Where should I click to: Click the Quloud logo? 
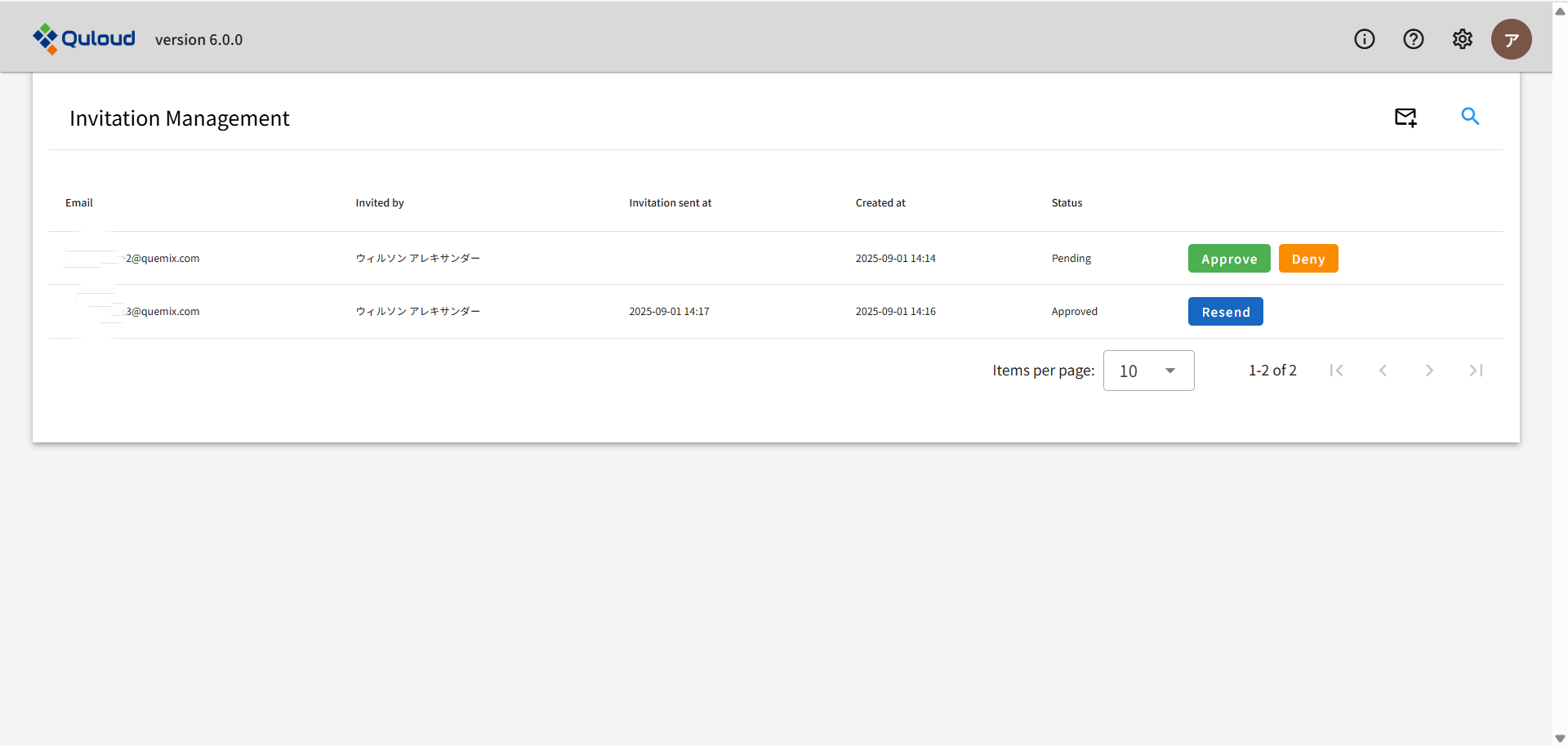[x=84, y=38]
